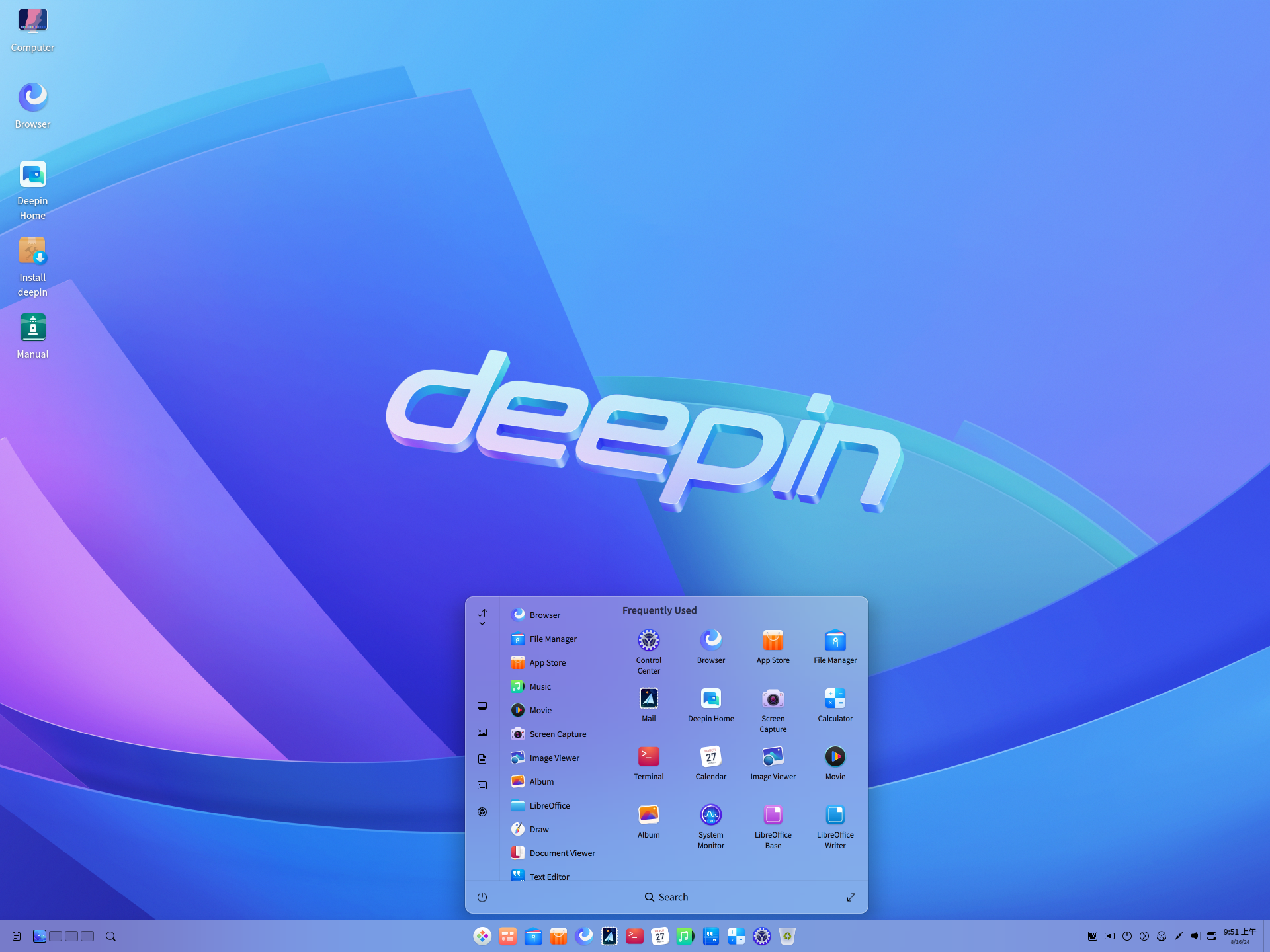Click the taskbar search magnifier icon

[110, 936]
